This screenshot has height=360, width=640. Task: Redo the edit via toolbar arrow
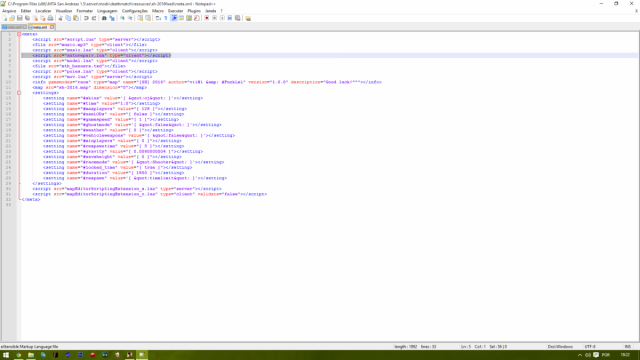tap(94, 18)
